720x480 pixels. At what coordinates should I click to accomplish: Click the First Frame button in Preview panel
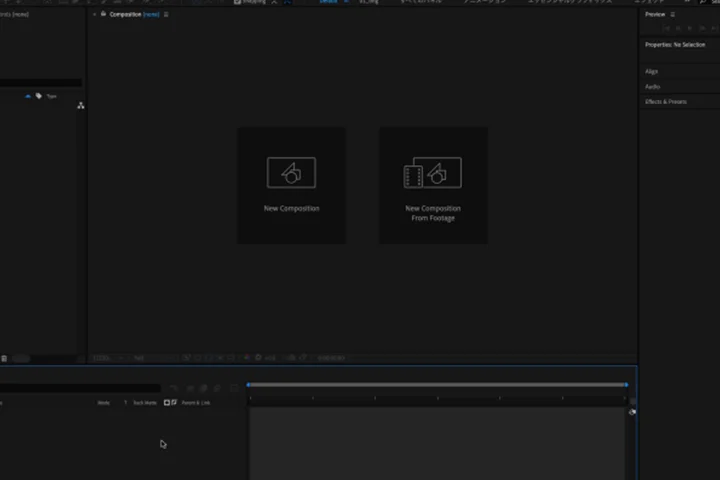tap(666, 28)
